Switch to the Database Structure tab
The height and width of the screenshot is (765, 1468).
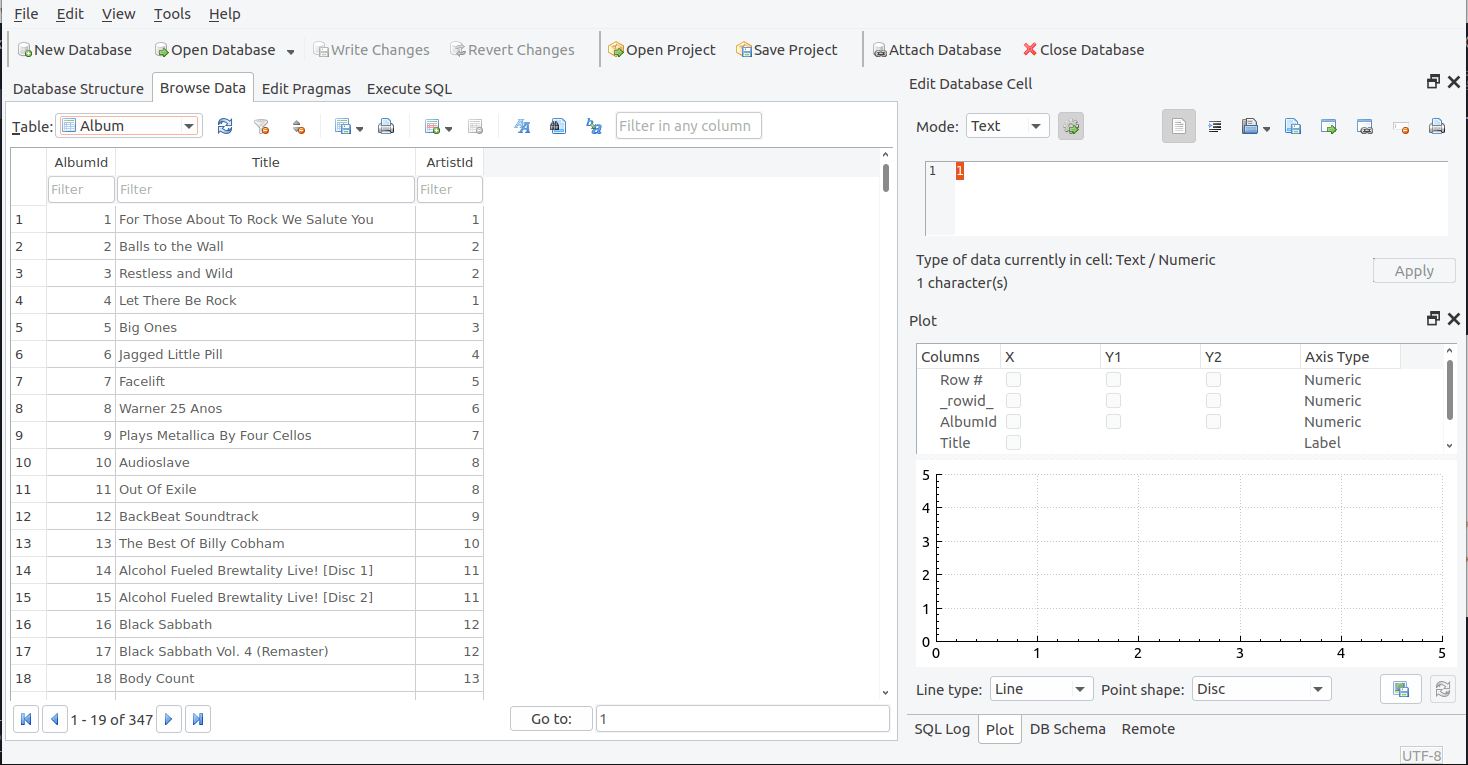tap(78, 89)
